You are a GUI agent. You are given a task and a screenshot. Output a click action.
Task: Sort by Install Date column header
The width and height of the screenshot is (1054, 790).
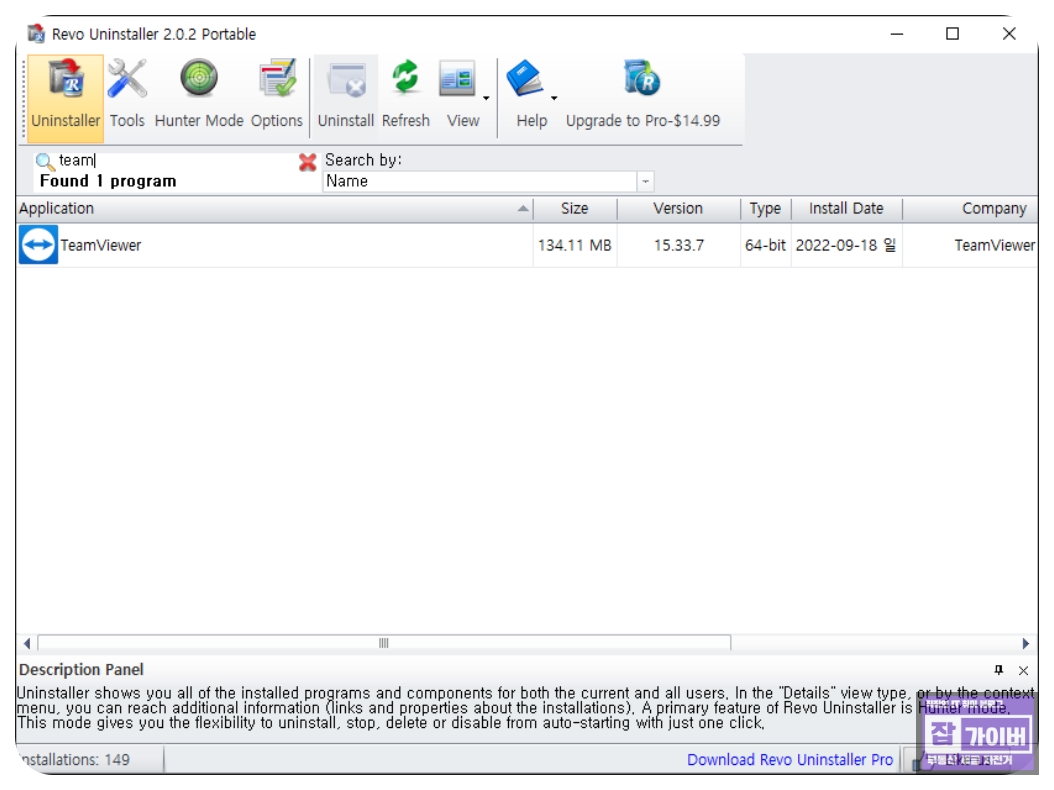click(846, 208)
